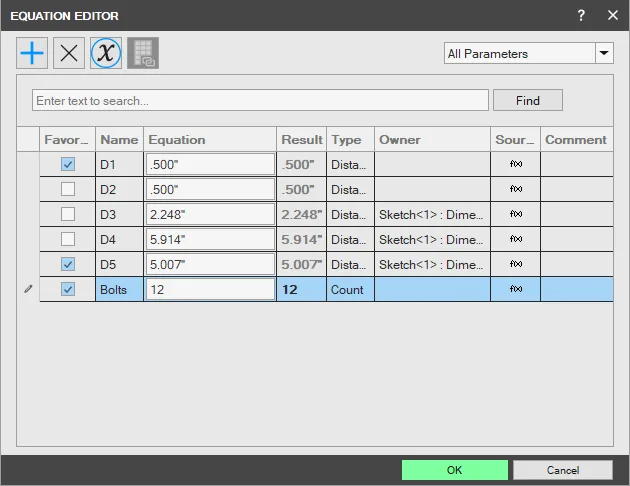Sort by the Equation column header
630x486 pixels.
click(210, 139)
